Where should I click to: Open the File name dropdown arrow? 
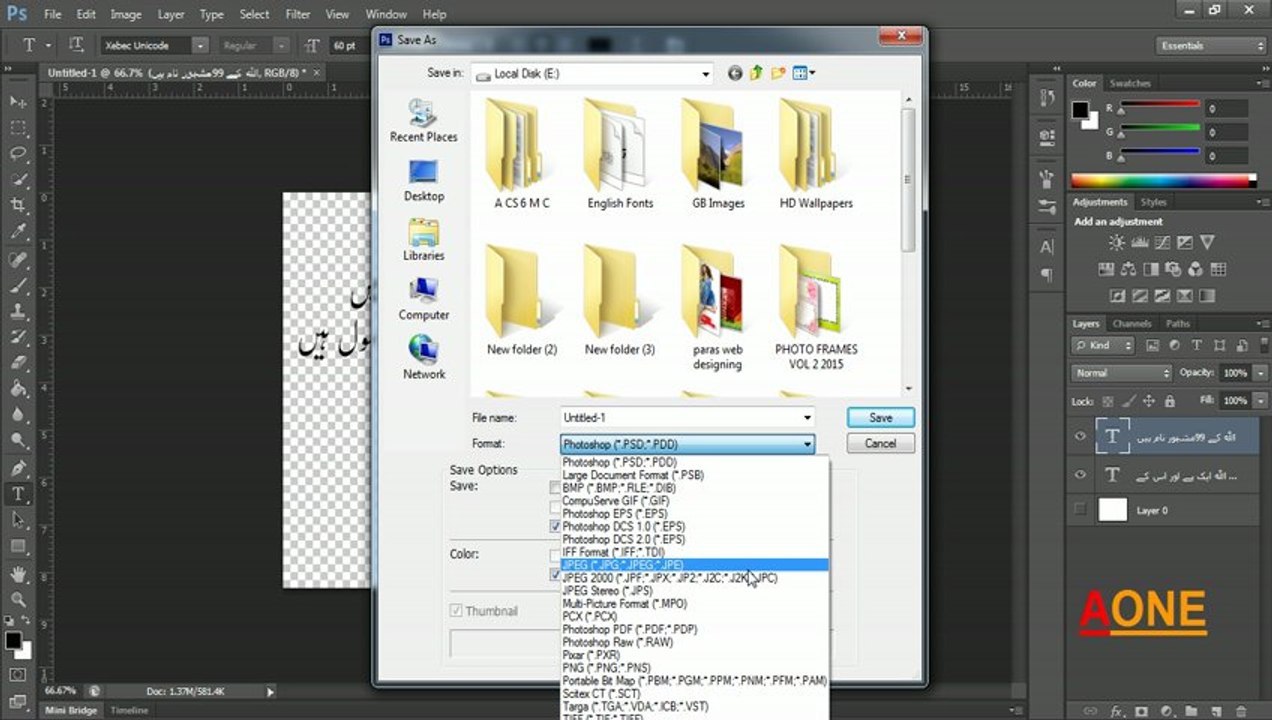[807, 418]
